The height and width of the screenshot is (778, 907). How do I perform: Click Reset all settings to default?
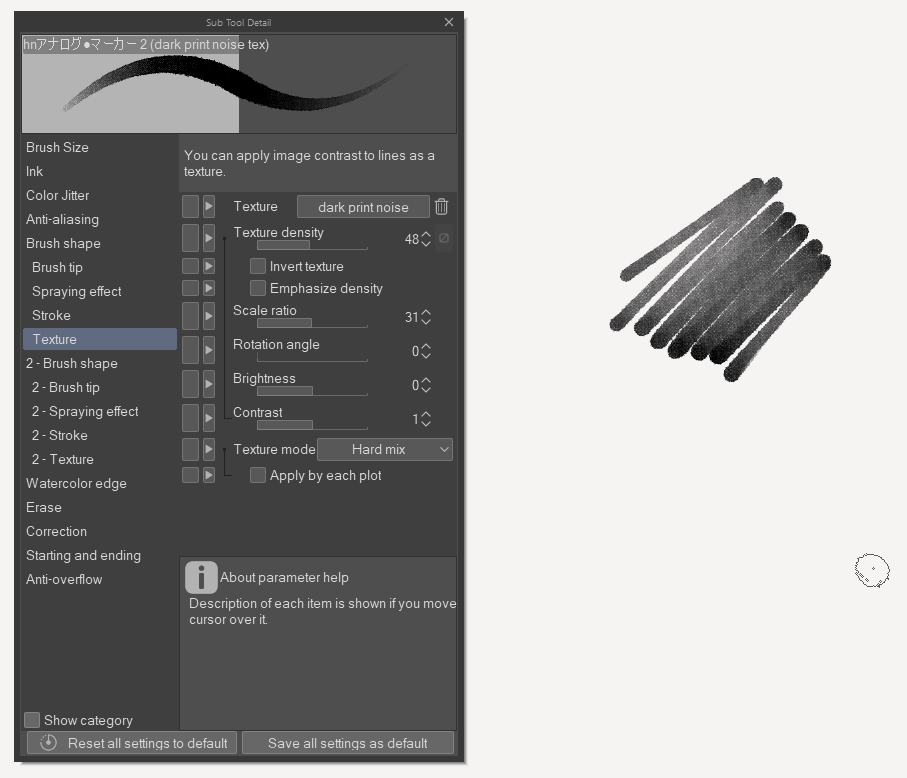[x=132, y=743]
